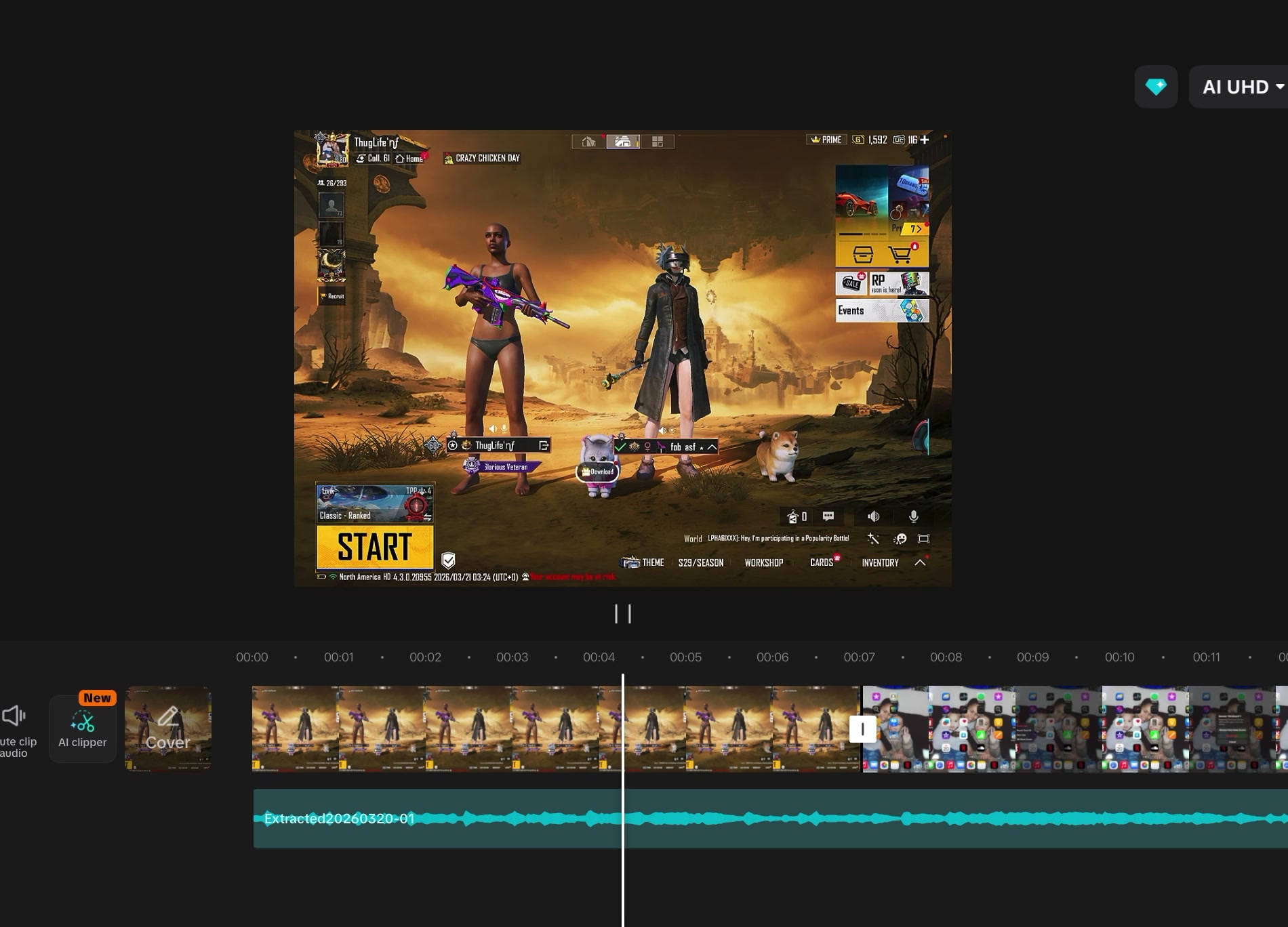Open the Events panel
This screenshot has width=1288, height=927.
pos(882,310)
